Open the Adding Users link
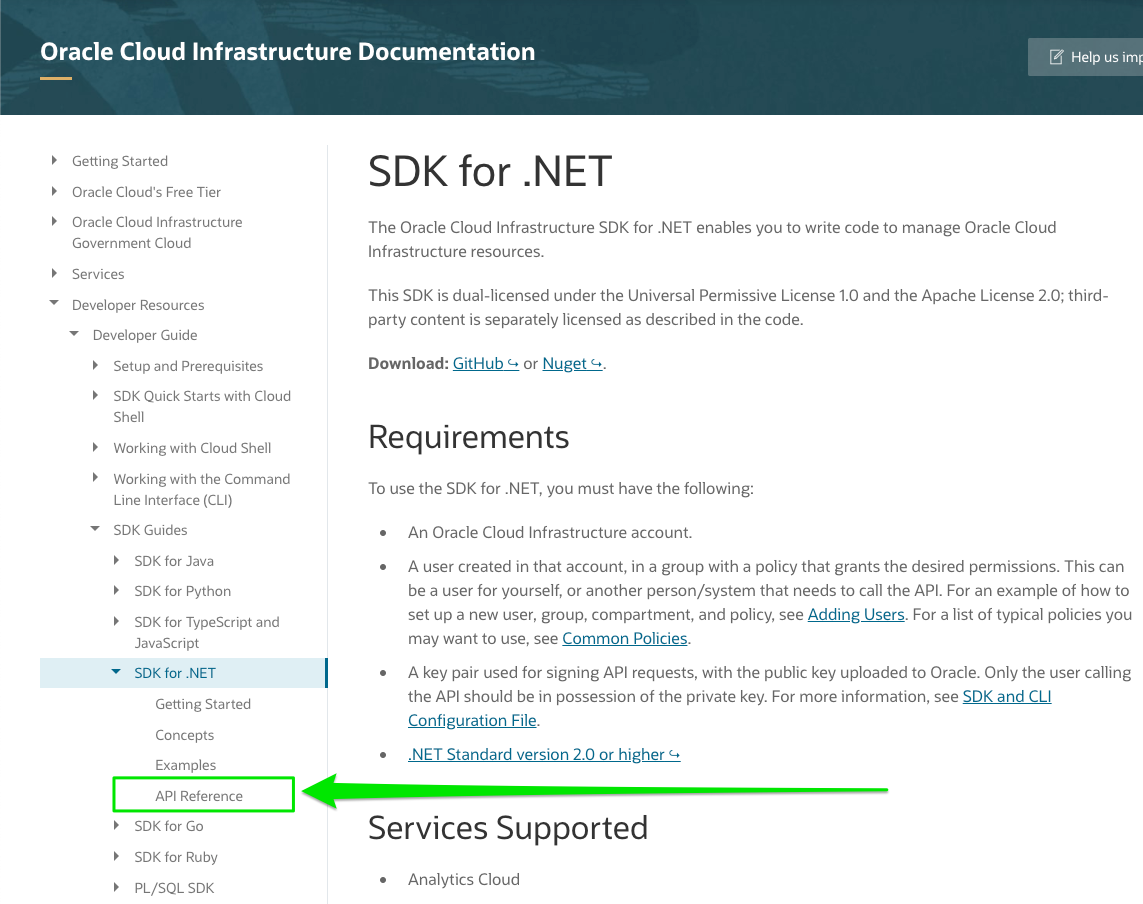The image size is (1143, 904). click(855, 613)
